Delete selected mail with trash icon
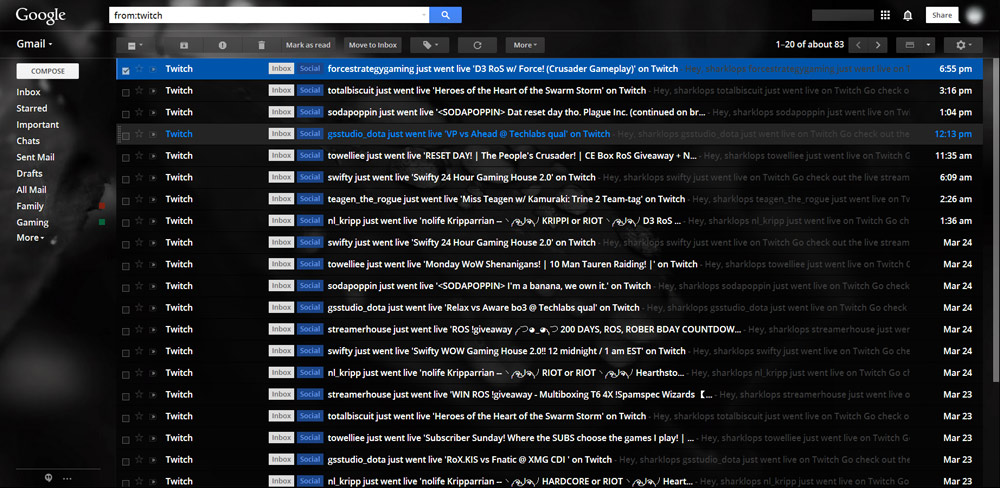This screenshot has height=488, width=1000. (261, 45)
